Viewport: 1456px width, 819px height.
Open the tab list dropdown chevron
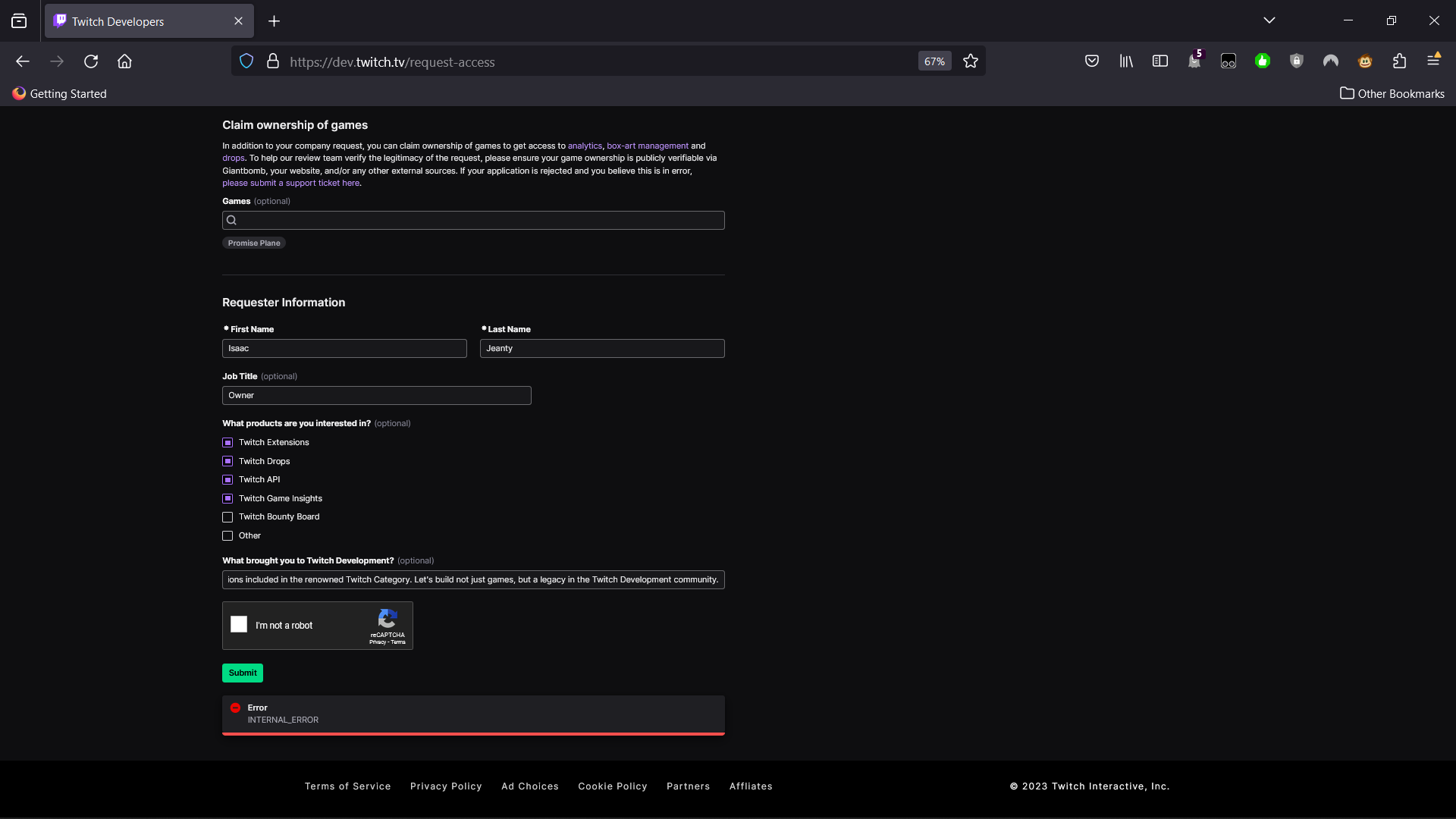1269,20
